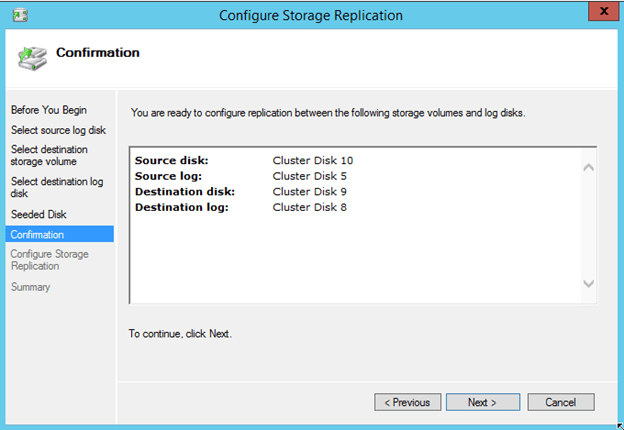Close the Configure Storage Replication window

pyautogui.click(x=601, y=13)
